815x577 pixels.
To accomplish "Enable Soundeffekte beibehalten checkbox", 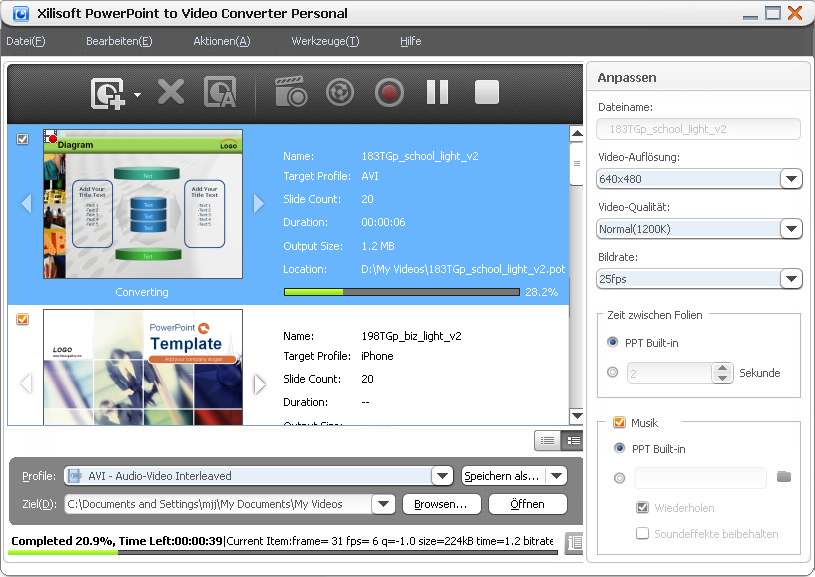I will click(642, 533).
